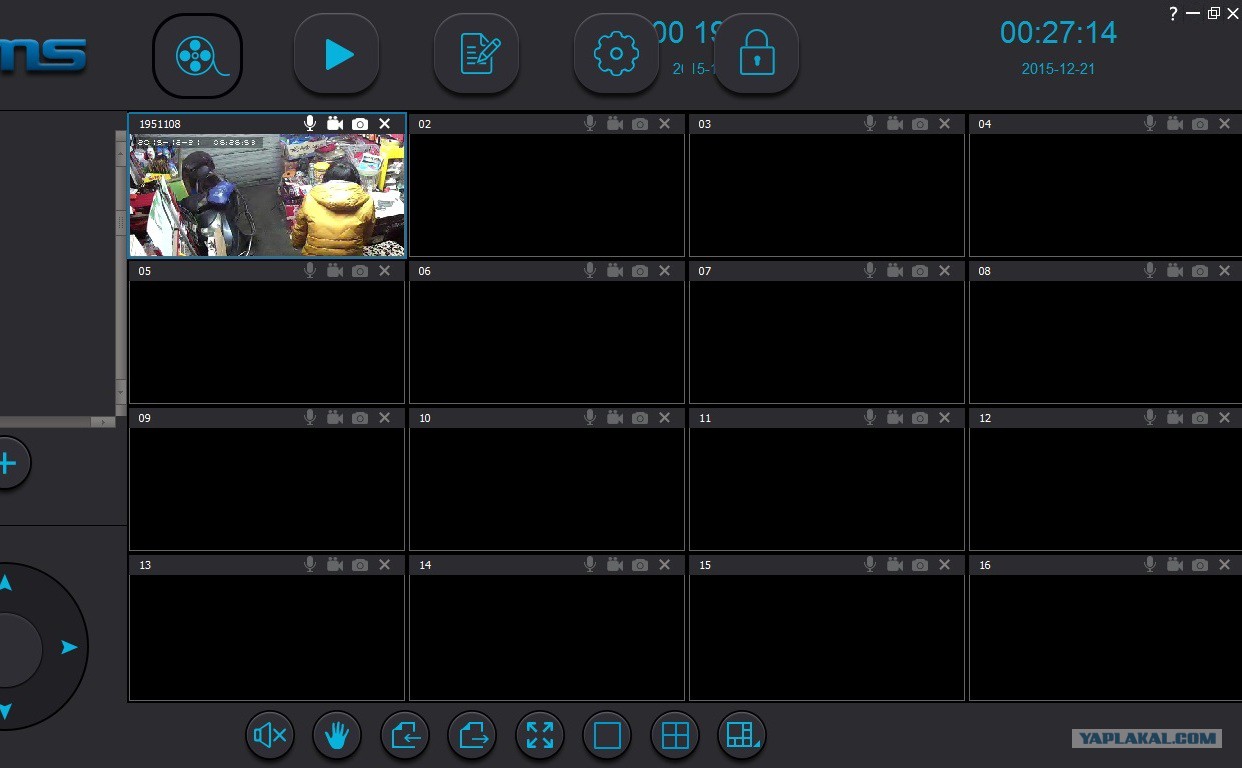Viewport: 1242px width, 768px height.
Task: Open the playback tab with play triangle
Action: [x=336, y=54]
